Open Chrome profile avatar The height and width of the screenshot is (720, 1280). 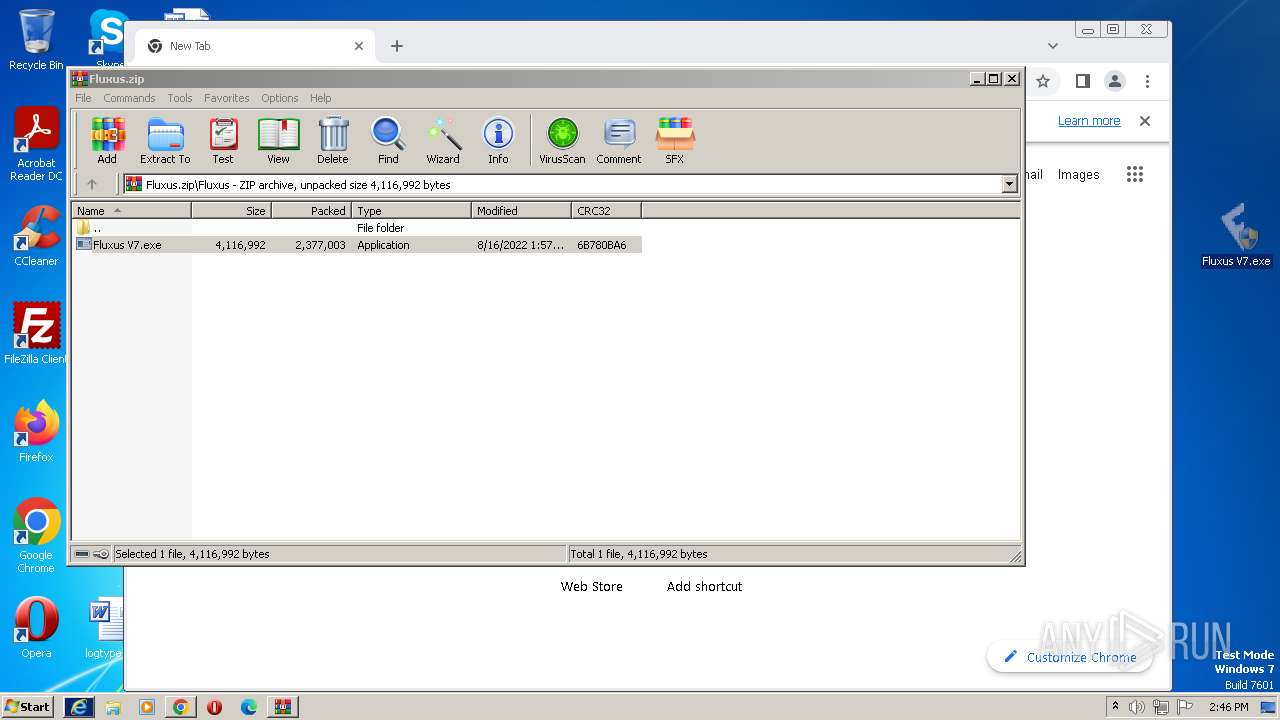[1115, 81]
